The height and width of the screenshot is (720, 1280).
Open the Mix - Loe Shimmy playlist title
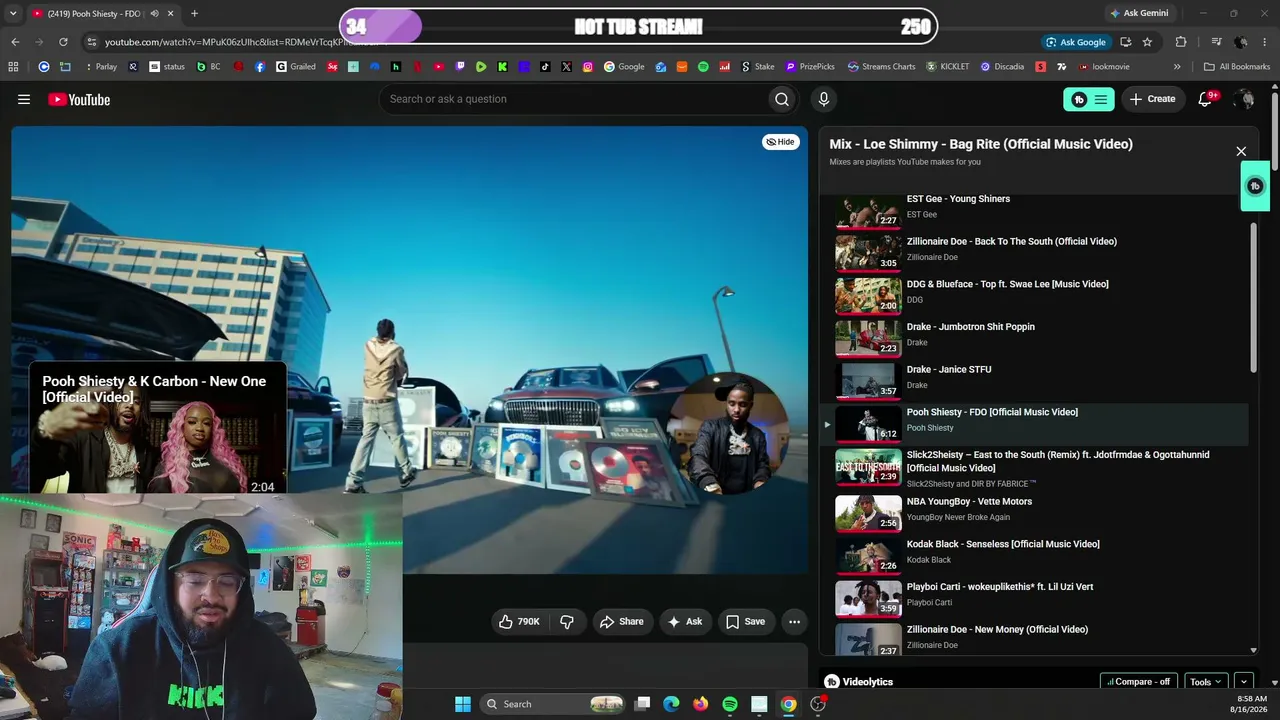tap(981, 144)
